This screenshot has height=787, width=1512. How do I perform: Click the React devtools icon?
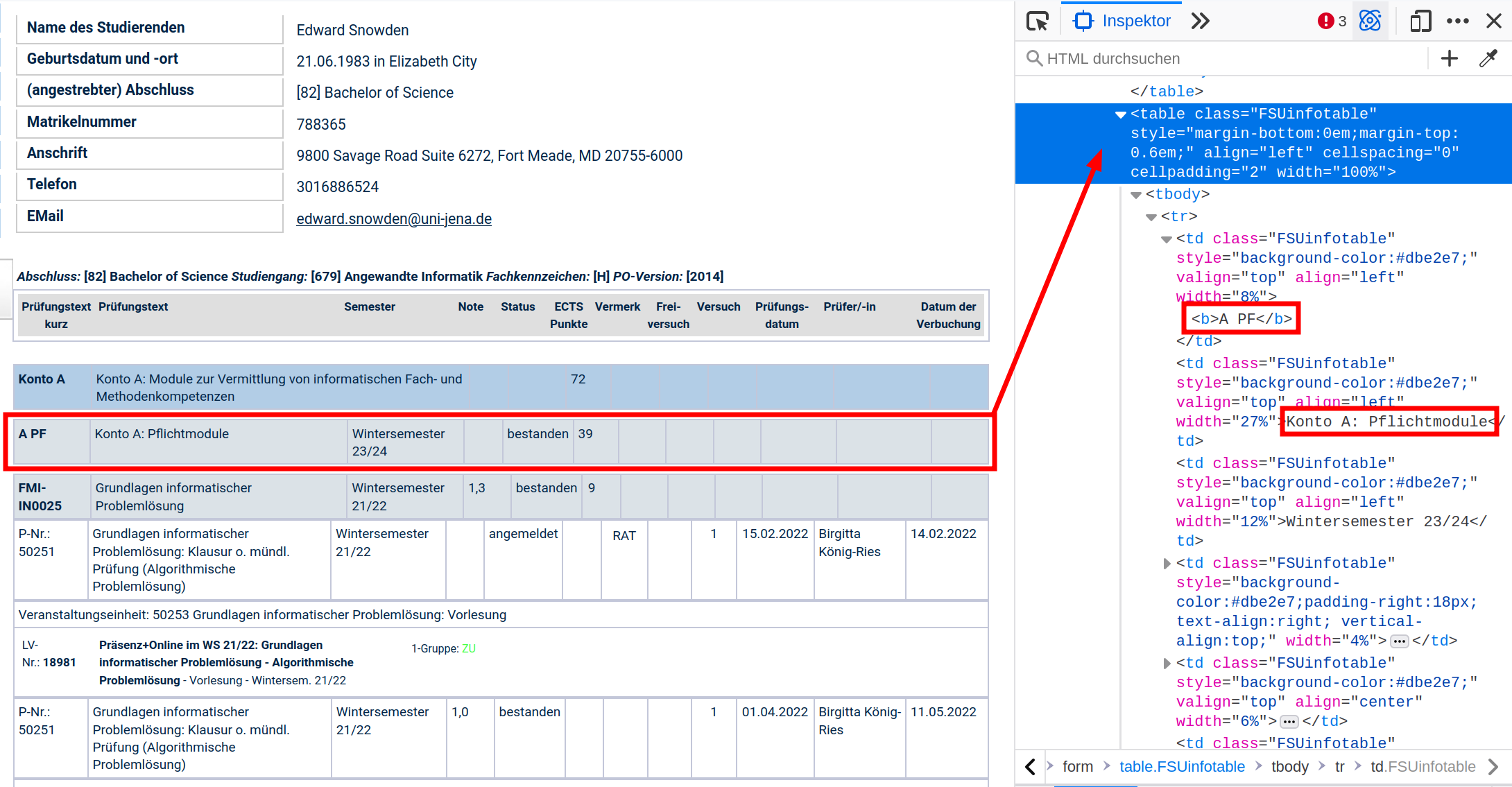[1371, 21]
